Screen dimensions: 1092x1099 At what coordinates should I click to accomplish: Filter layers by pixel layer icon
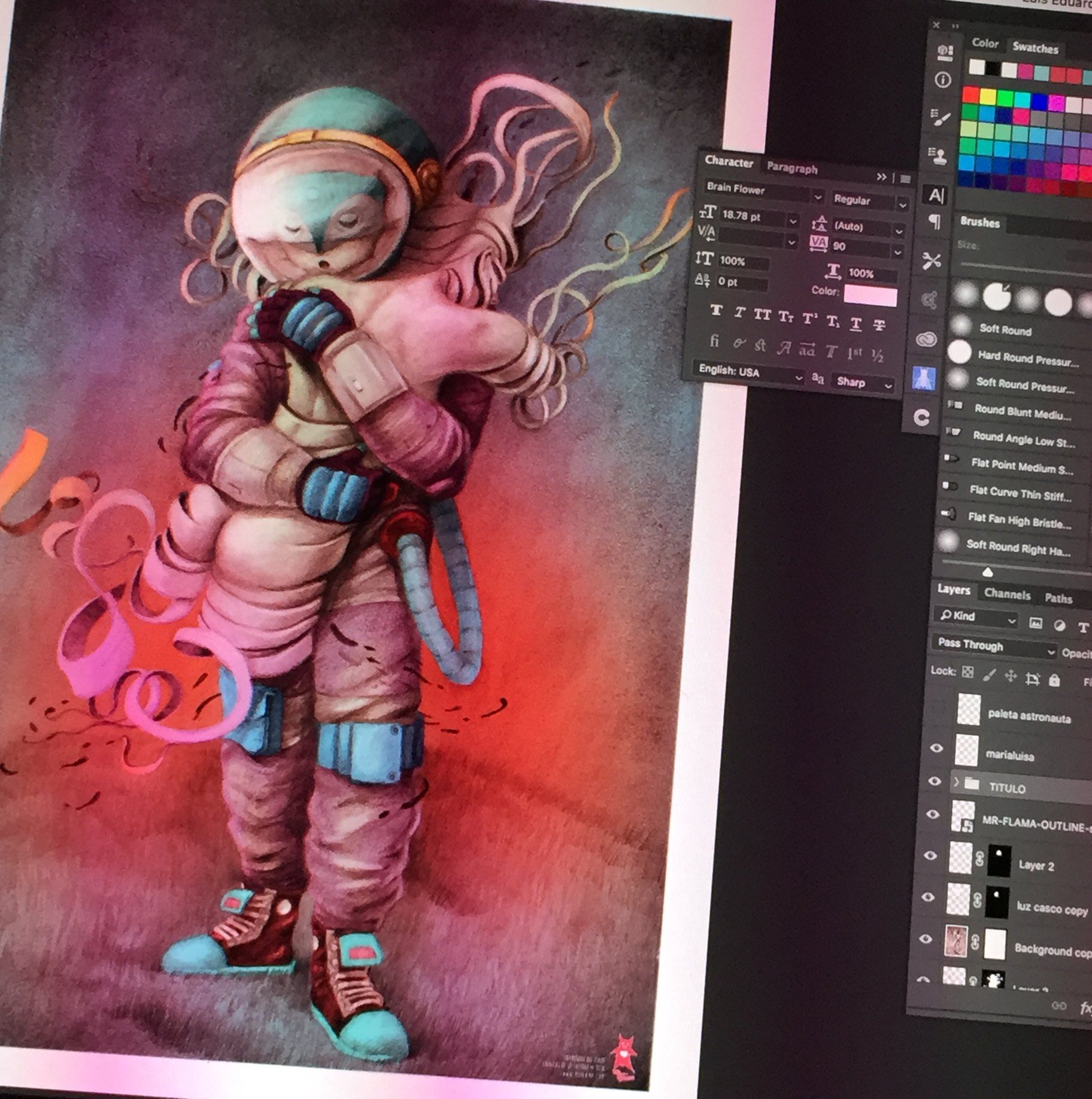[1035, 624]
